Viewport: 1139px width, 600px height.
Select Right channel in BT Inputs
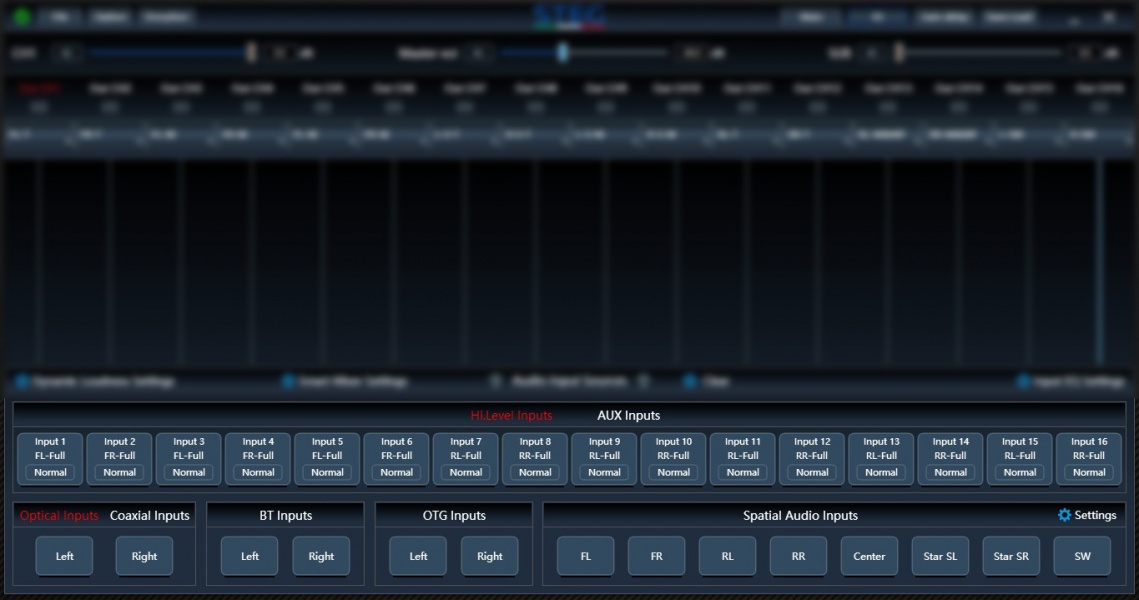click(x=321, y=556)
